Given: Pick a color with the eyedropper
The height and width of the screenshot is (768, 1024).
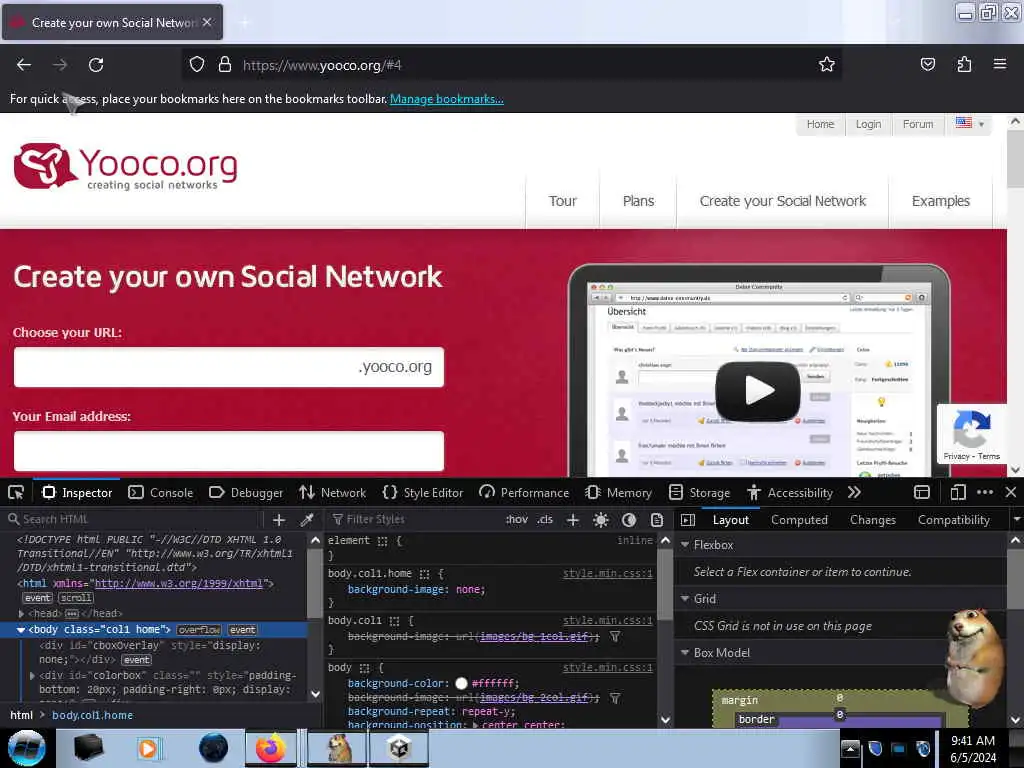Looking at the screenshot, I should pyautogui.click(x=306, y=520).
